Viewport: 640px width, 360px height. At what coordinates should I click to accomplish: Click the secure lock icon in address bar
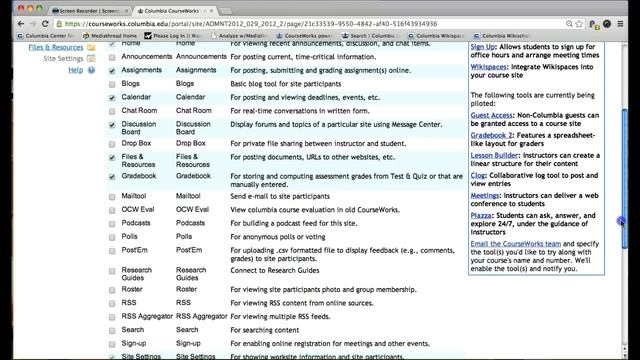[60, 24]
